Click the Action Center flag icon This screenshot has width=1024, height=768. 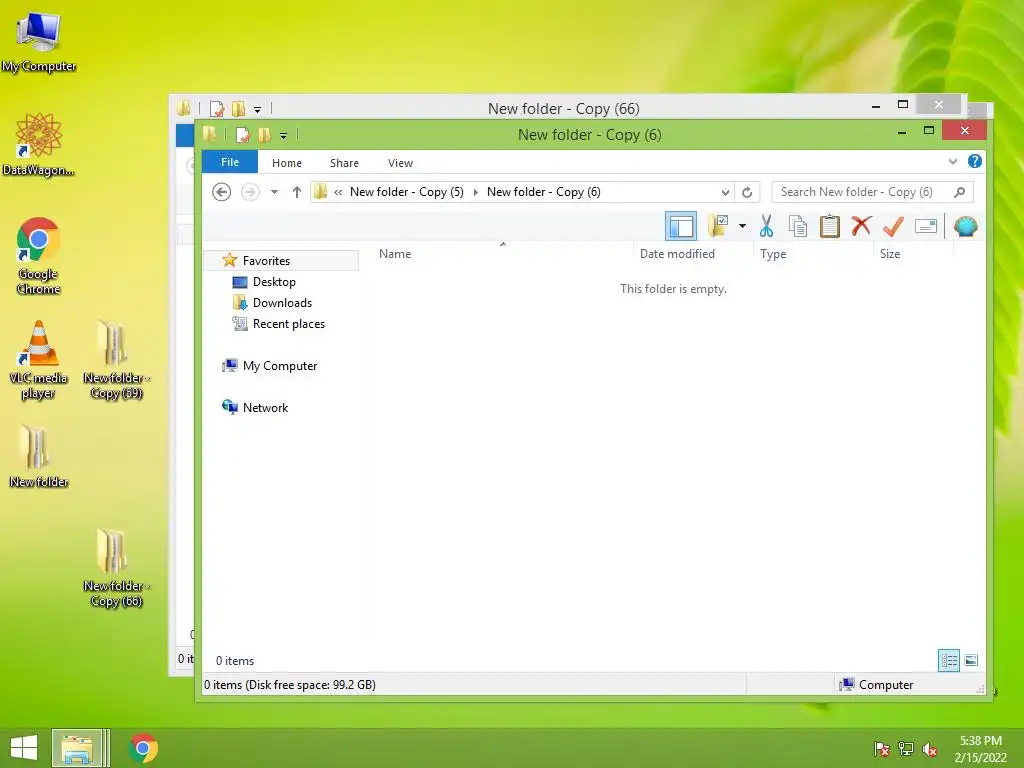pyautogui.click(x=881, y=749)
